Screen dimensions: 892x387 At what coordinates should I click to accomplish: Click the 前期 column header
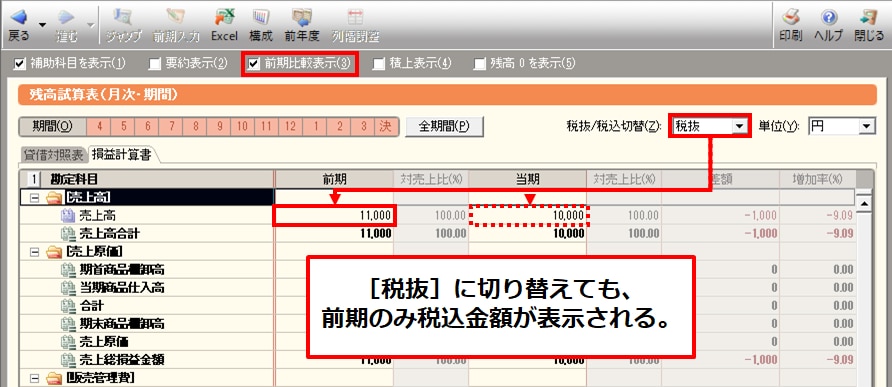334,179
